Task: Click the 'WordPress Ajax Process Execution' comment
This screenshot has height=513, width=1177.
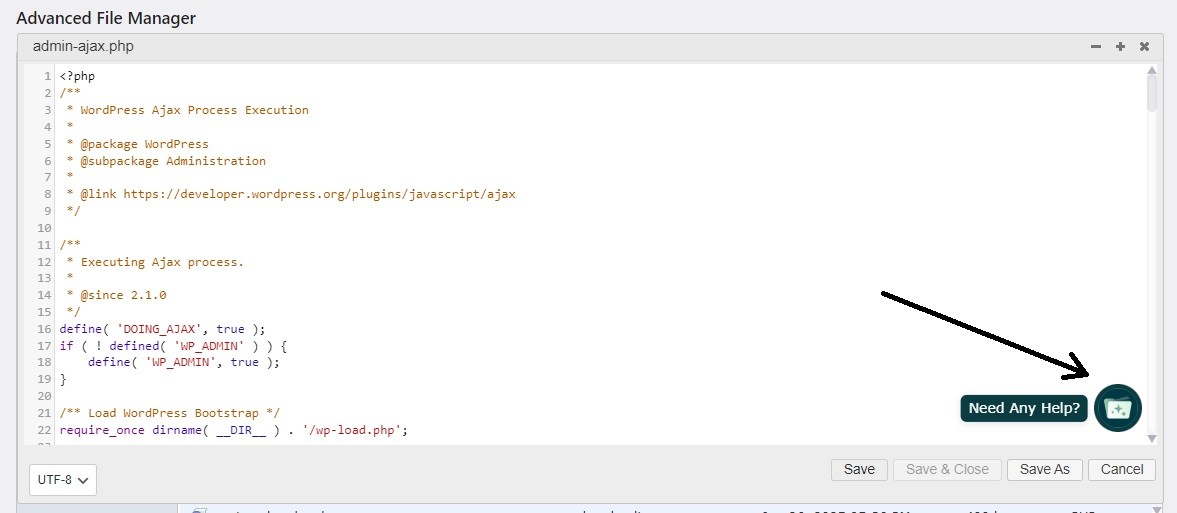Action: [x=194, y=110]
